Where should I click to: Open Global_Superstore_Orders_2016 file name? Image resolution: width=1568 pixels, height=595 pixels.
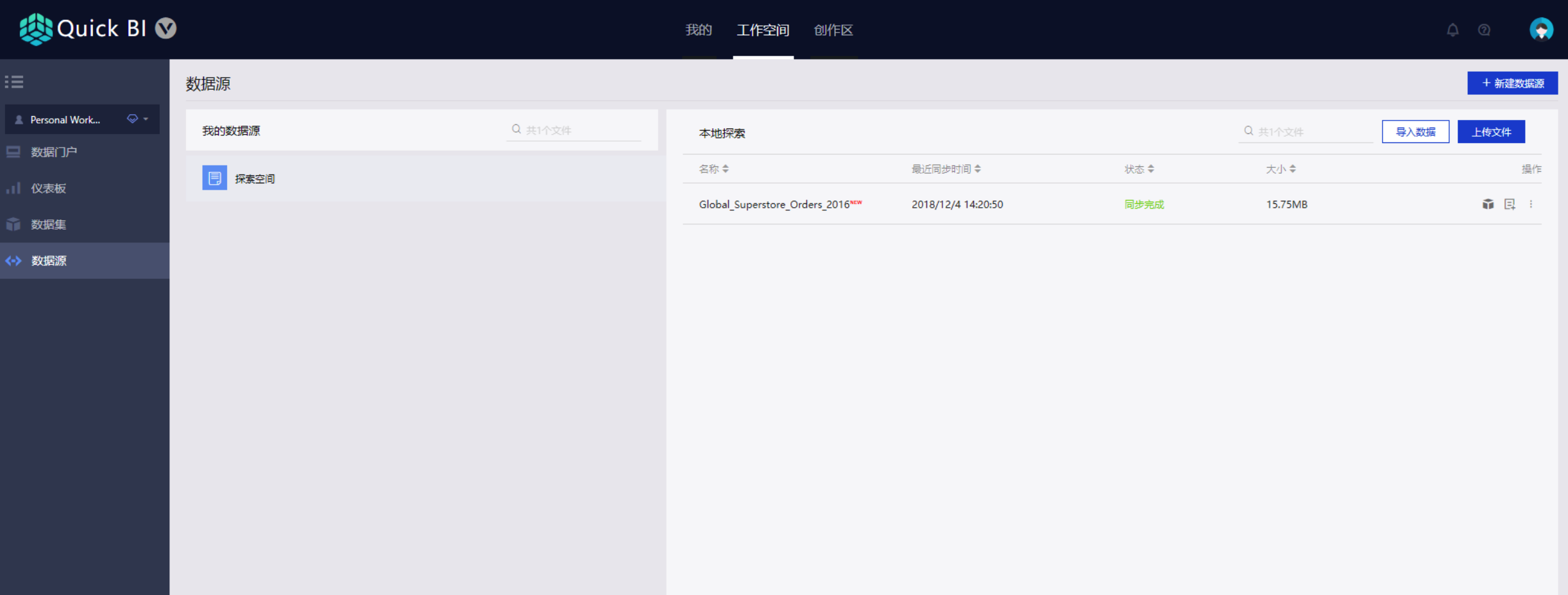point(774,204)
